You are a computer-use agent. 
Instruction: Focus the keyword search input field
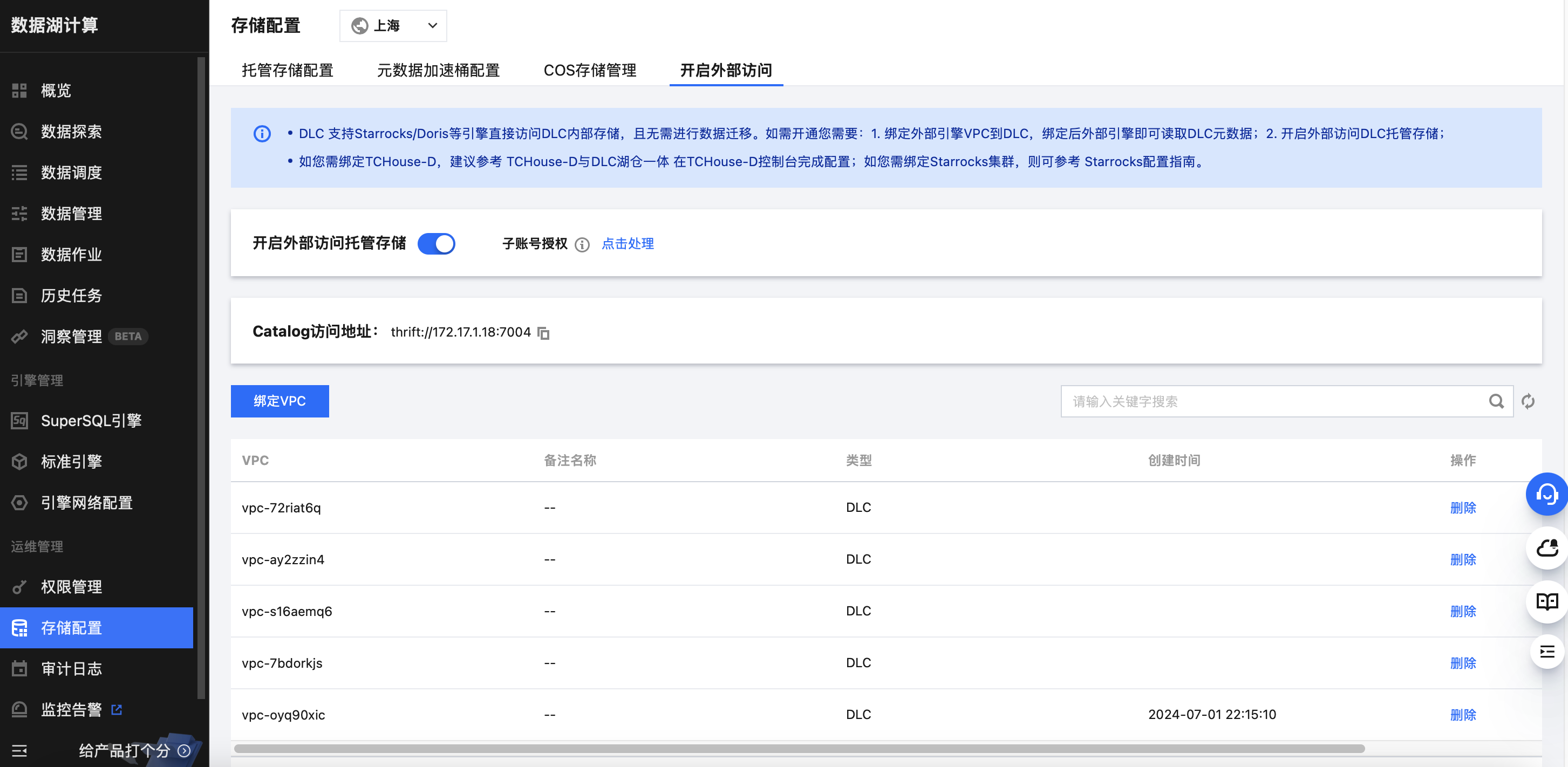[x=1272, y=401]
